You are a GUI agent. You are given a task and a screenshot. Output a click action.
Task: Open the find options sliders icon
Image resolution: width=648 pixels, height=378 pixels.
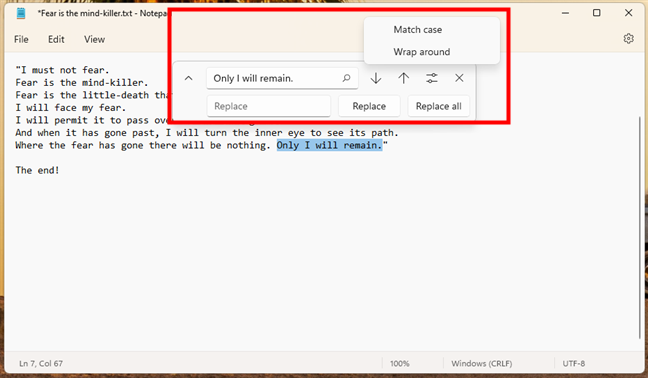click(x=431, y=78)
